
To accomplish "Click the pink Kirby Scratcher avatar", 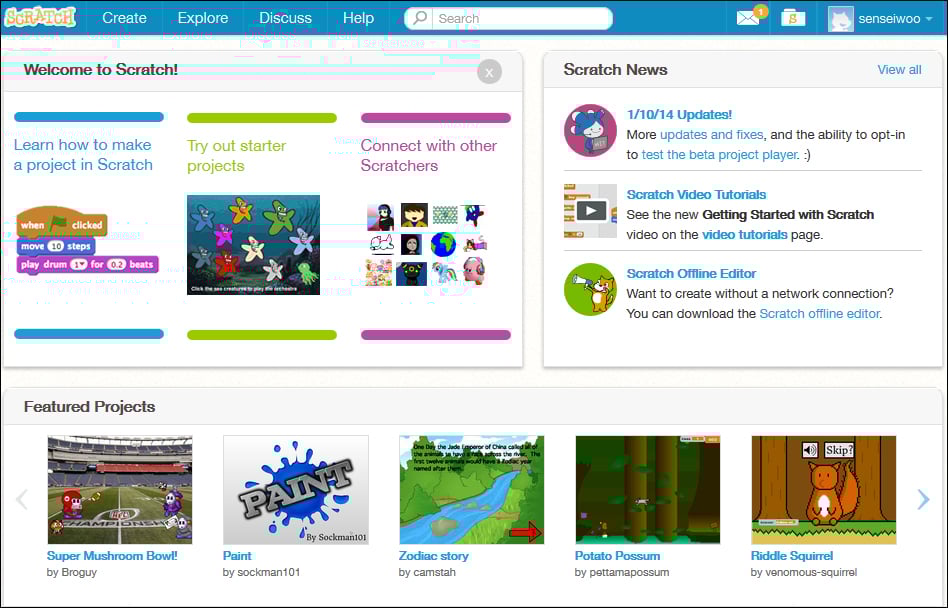I will pos(475,272).
